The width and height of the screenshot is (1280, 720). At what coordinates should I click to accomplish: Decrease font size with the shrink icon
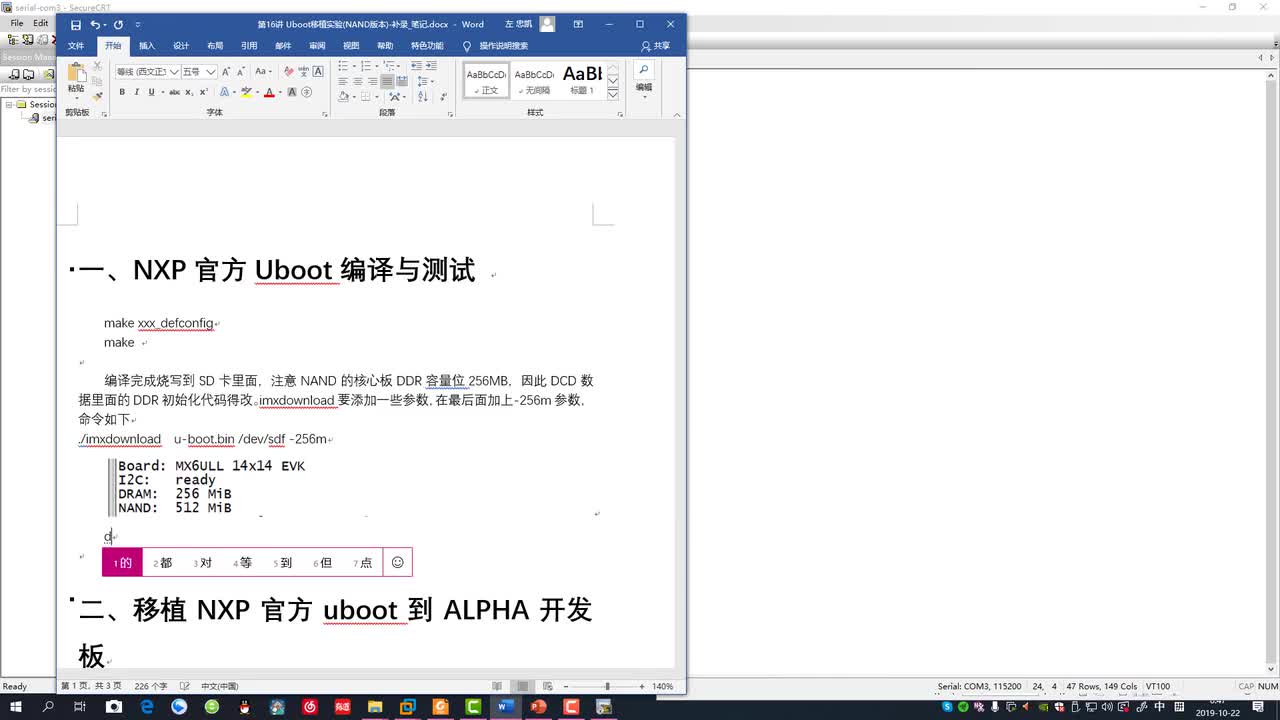pos(241,71)
